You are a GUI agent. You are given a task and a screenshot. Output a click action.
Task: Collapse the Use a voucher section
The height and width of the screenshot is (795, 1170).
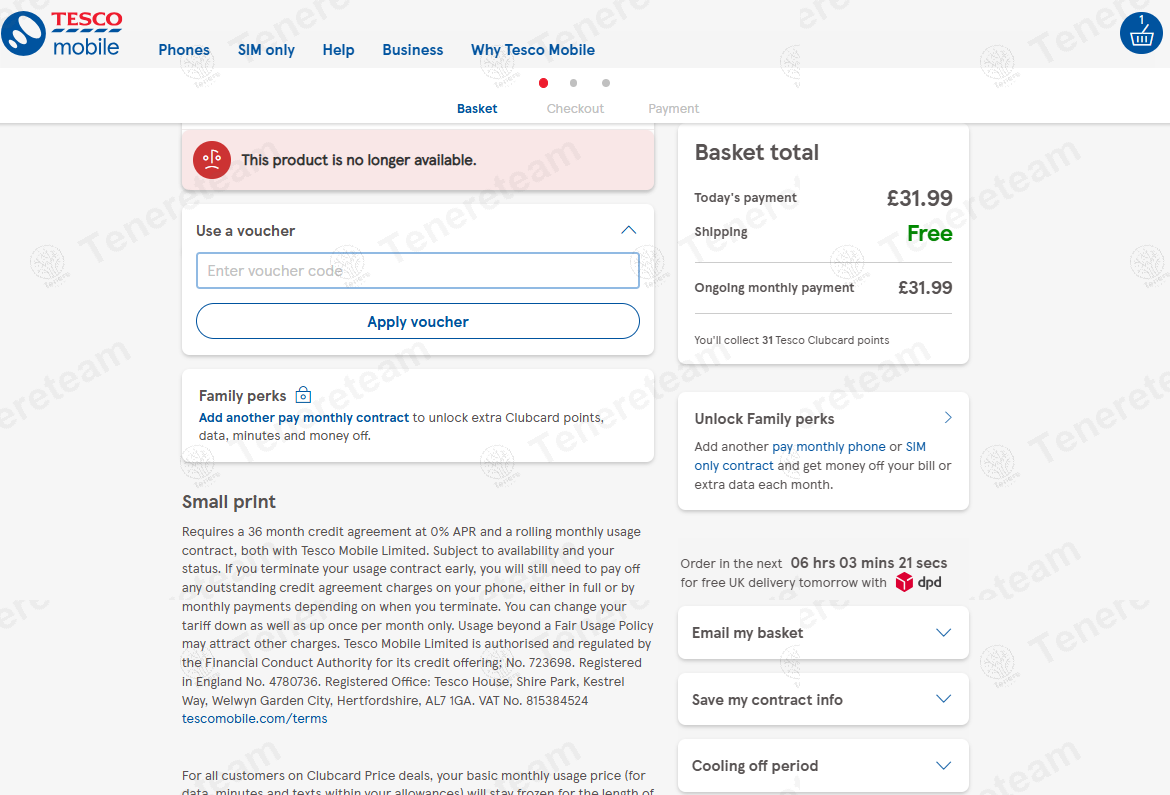tap(628, 230)
